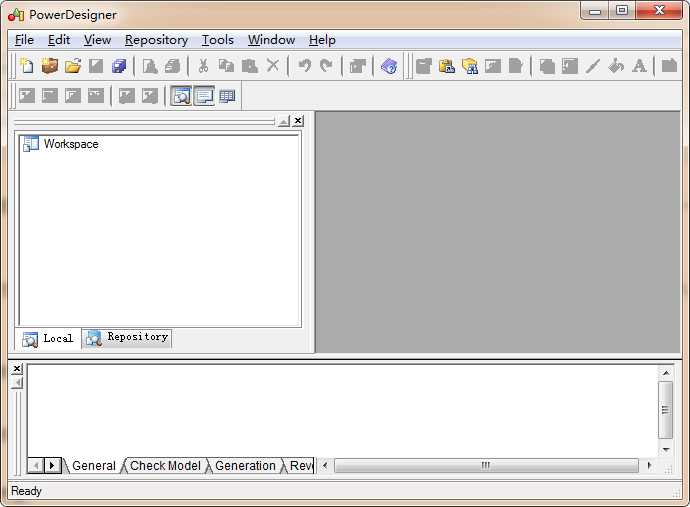Click the output tabs scroll-left arrow

36,465
